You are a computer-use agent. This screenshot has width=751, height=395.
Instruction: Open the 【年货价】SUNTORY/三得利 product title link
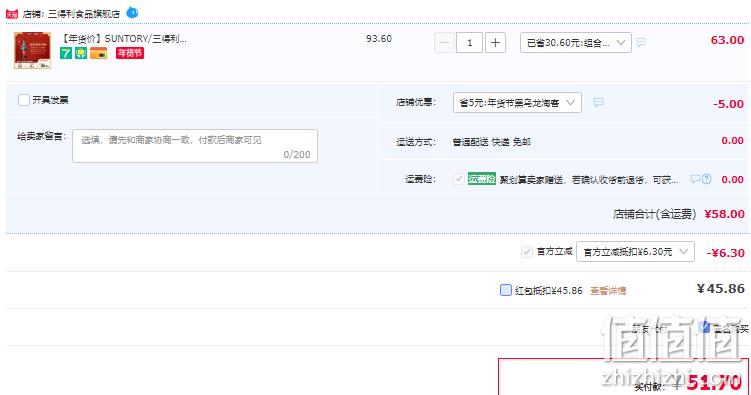pyautogui.click(x=125, y=39)
